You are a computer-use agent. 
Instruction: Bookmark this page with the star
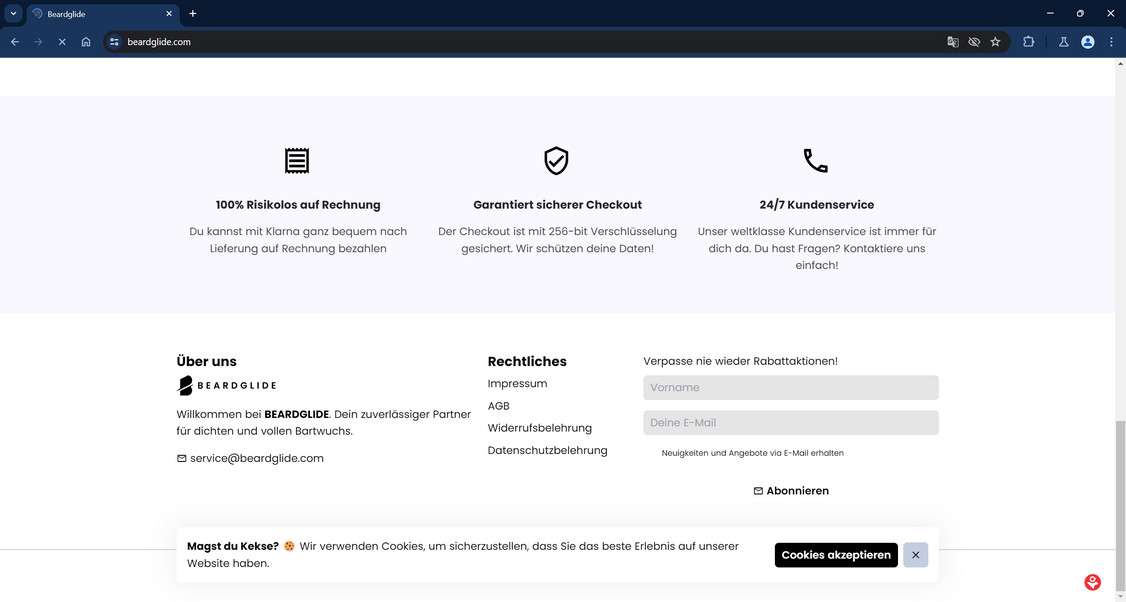point(995,42)
